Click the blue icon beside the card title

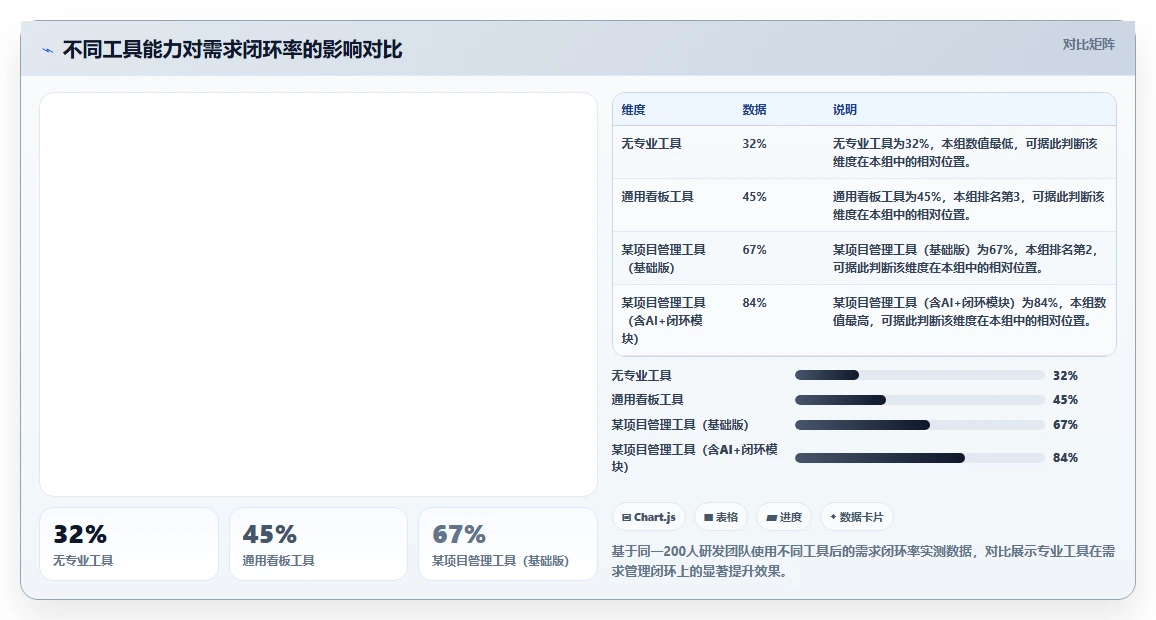tap(48, 50)
